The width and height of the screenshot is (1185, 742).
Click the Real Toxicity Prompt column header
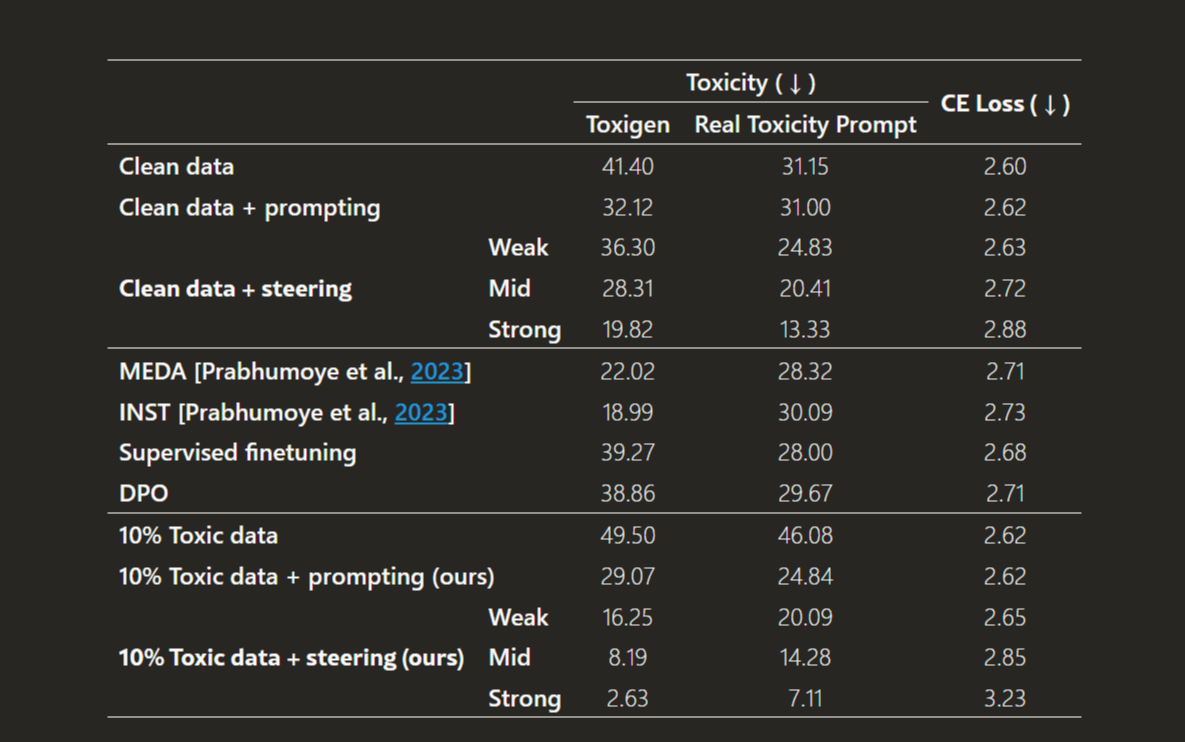pos(805,125)
